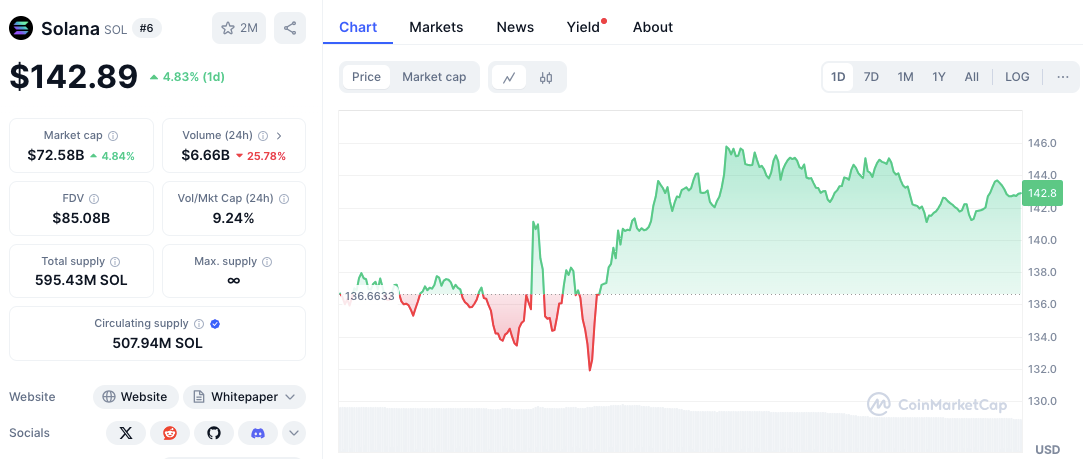Switch to candlestick chart icon

click(x=546, y=77)
